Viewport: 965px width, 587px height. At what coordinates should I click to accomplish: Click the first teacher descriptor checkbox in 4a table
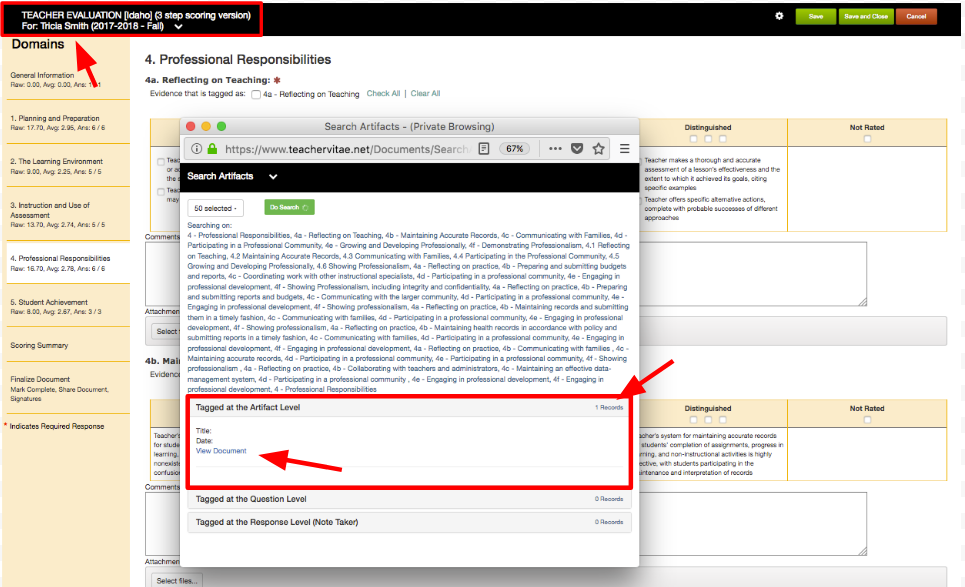coord(161,162)
